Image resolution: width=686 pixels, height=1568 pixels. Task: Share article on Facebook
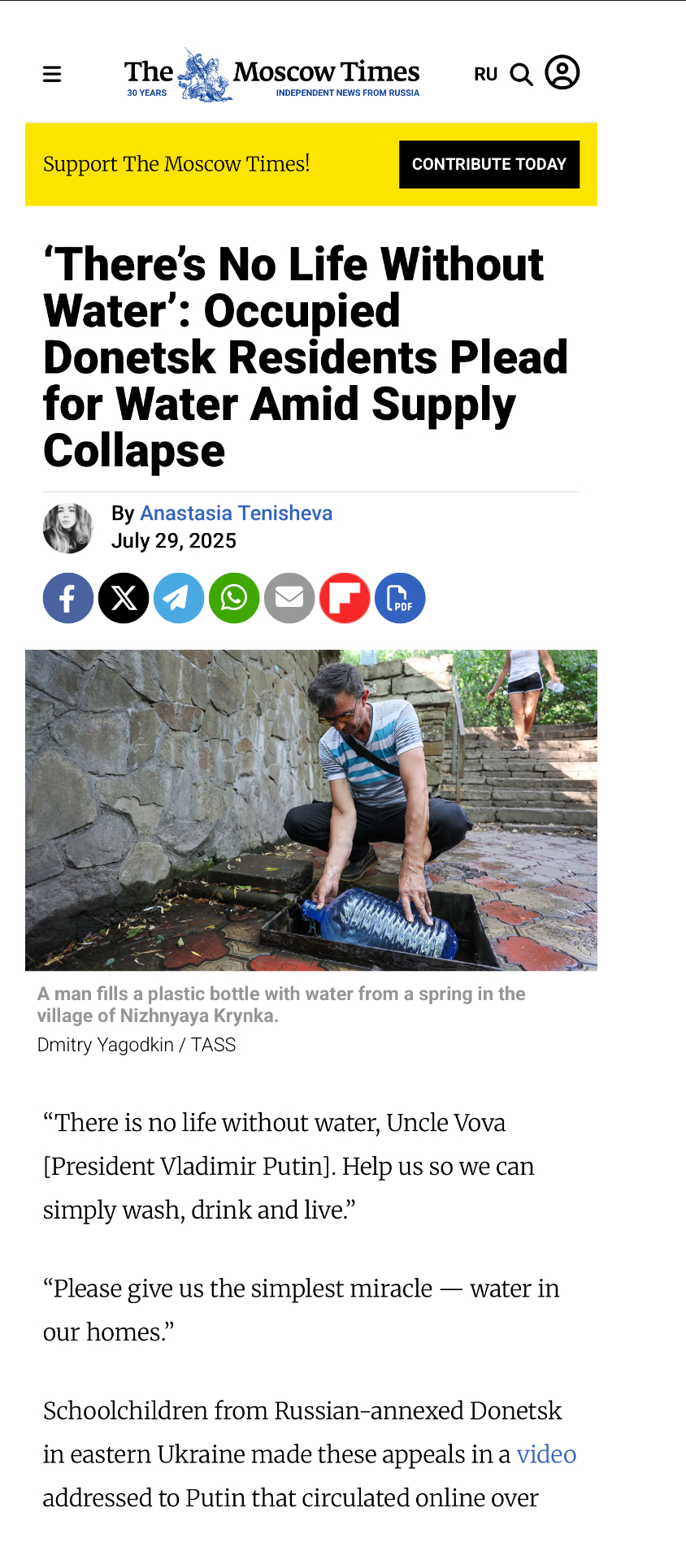click(68, 598)
